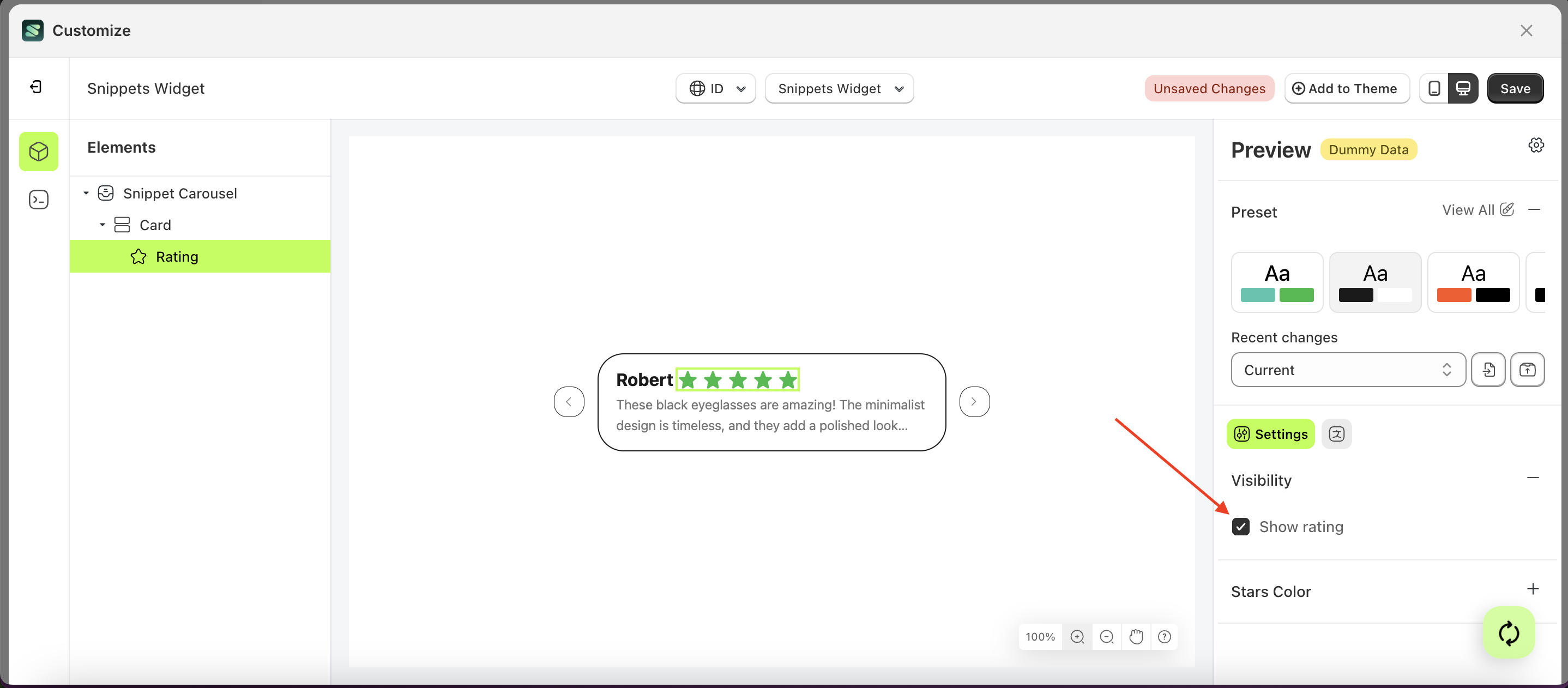Screen dimensions: 1568x688
Task: Click the archive upload icon beside the import icon
Action: 1528,370
